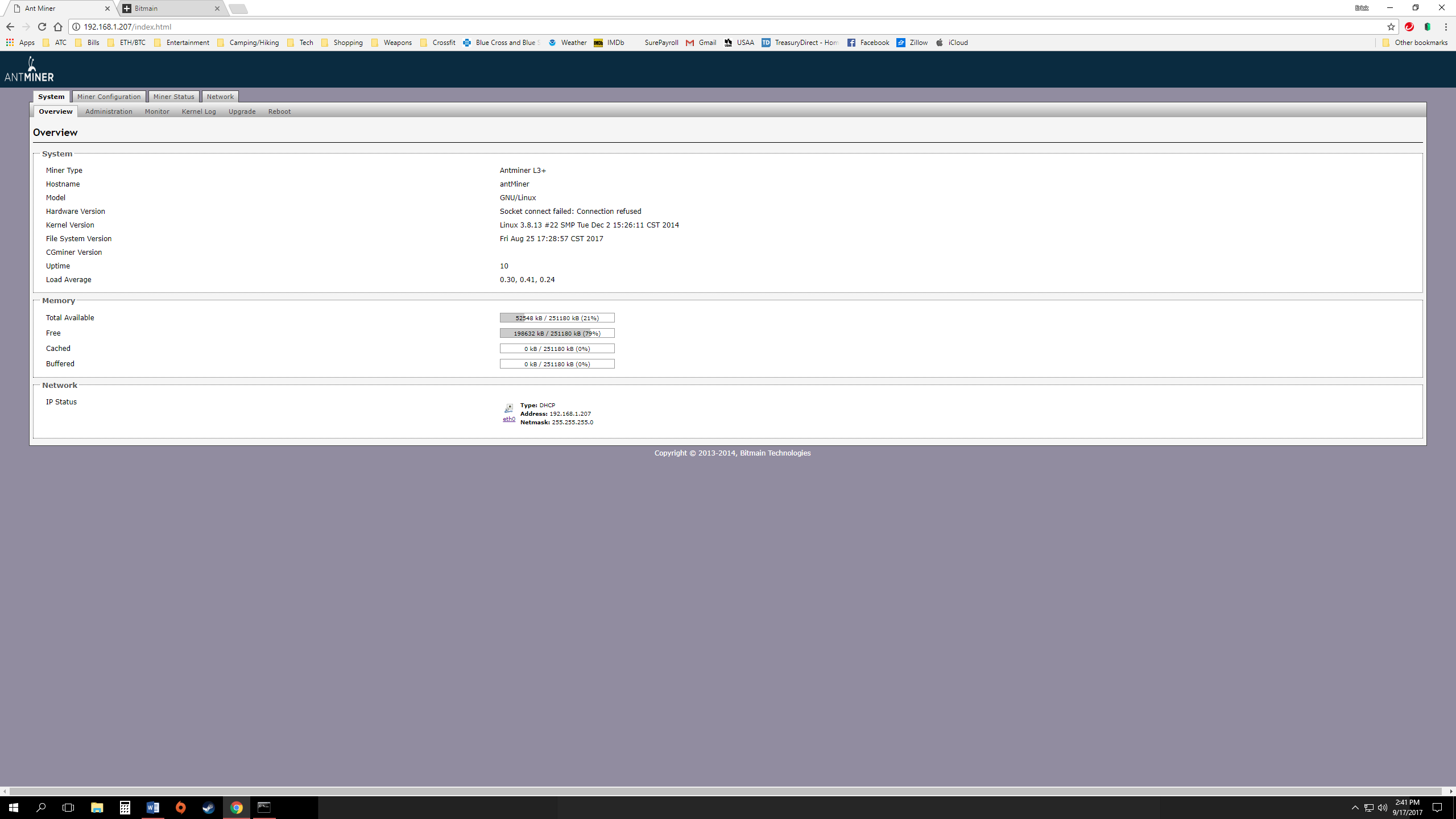1456x819 pixels.
Task: Expand the Entertainment bookmarks folder
Action: point(181,43)
